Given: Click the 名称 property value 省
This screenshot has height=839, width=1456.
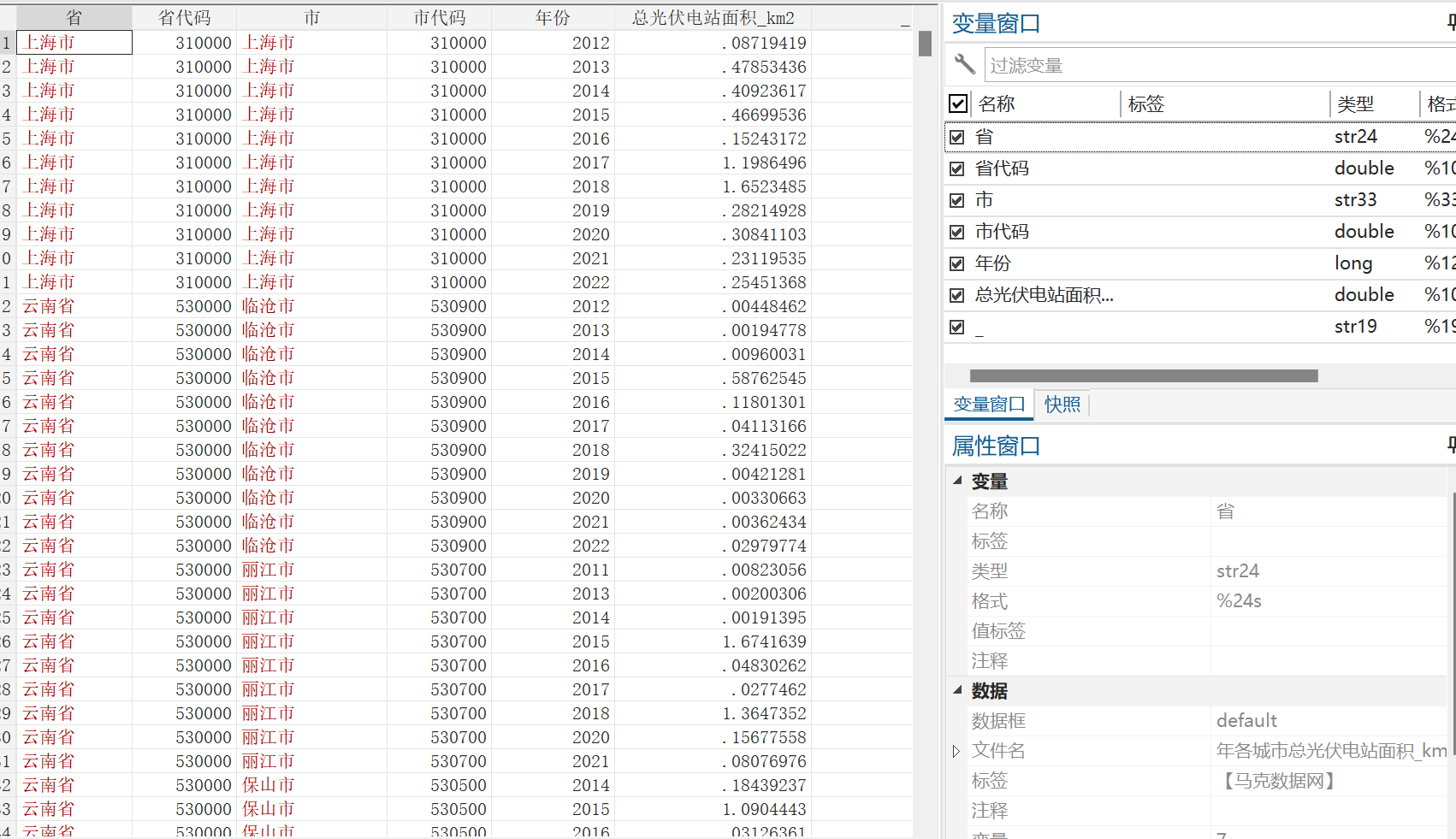Looking at the screenshot, I should (1225, 511).
